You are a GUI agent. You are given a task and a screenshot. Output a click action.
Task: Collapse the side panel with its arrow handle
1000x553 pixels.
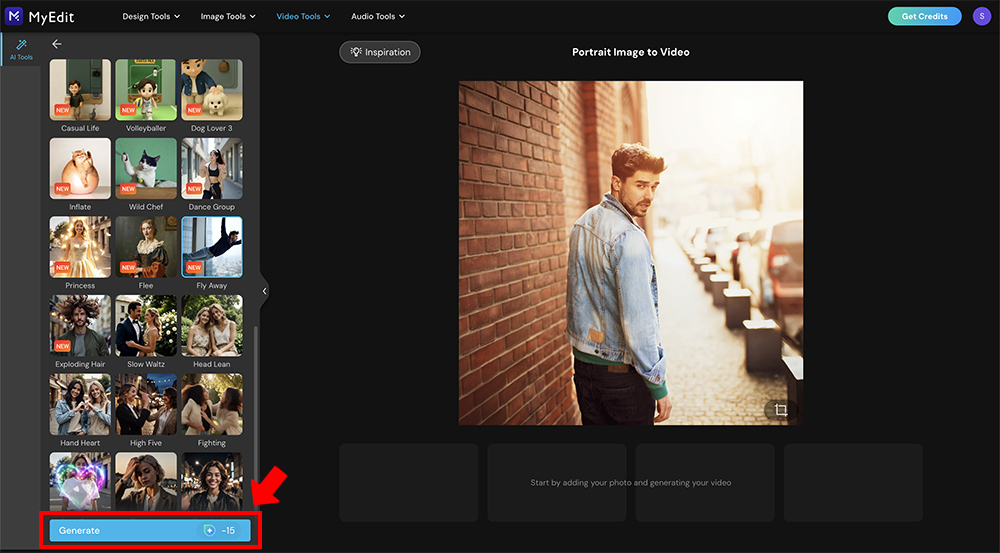(264, 291)
